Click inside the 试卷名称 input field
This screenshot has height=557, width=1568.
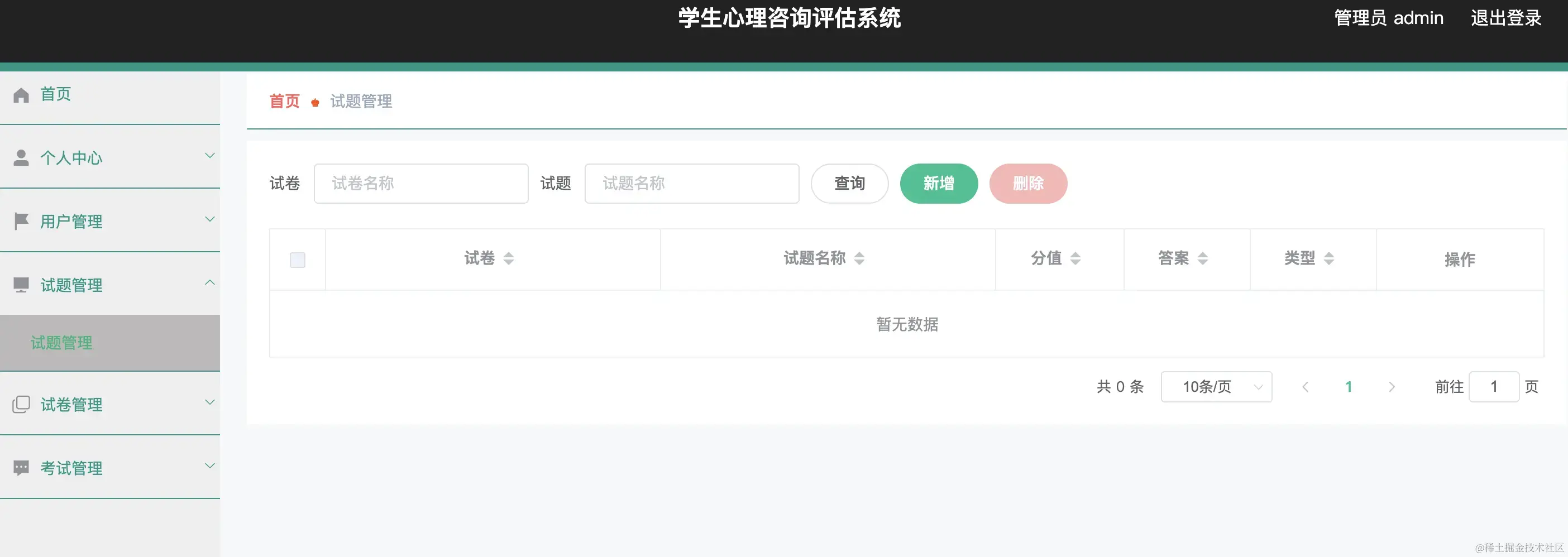[x=420, y=183]
